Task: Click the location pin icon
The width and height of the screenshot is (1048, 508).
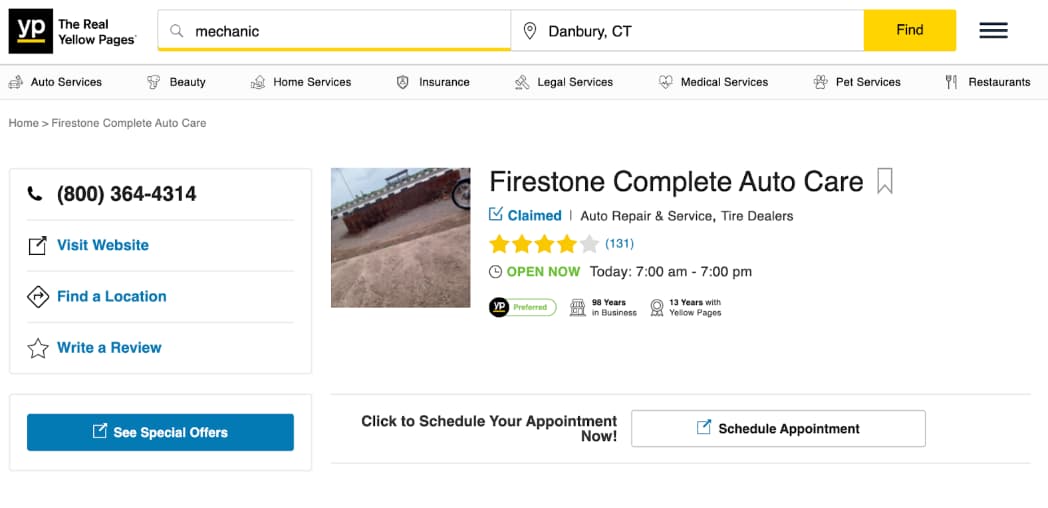Action: pos(529,31)
